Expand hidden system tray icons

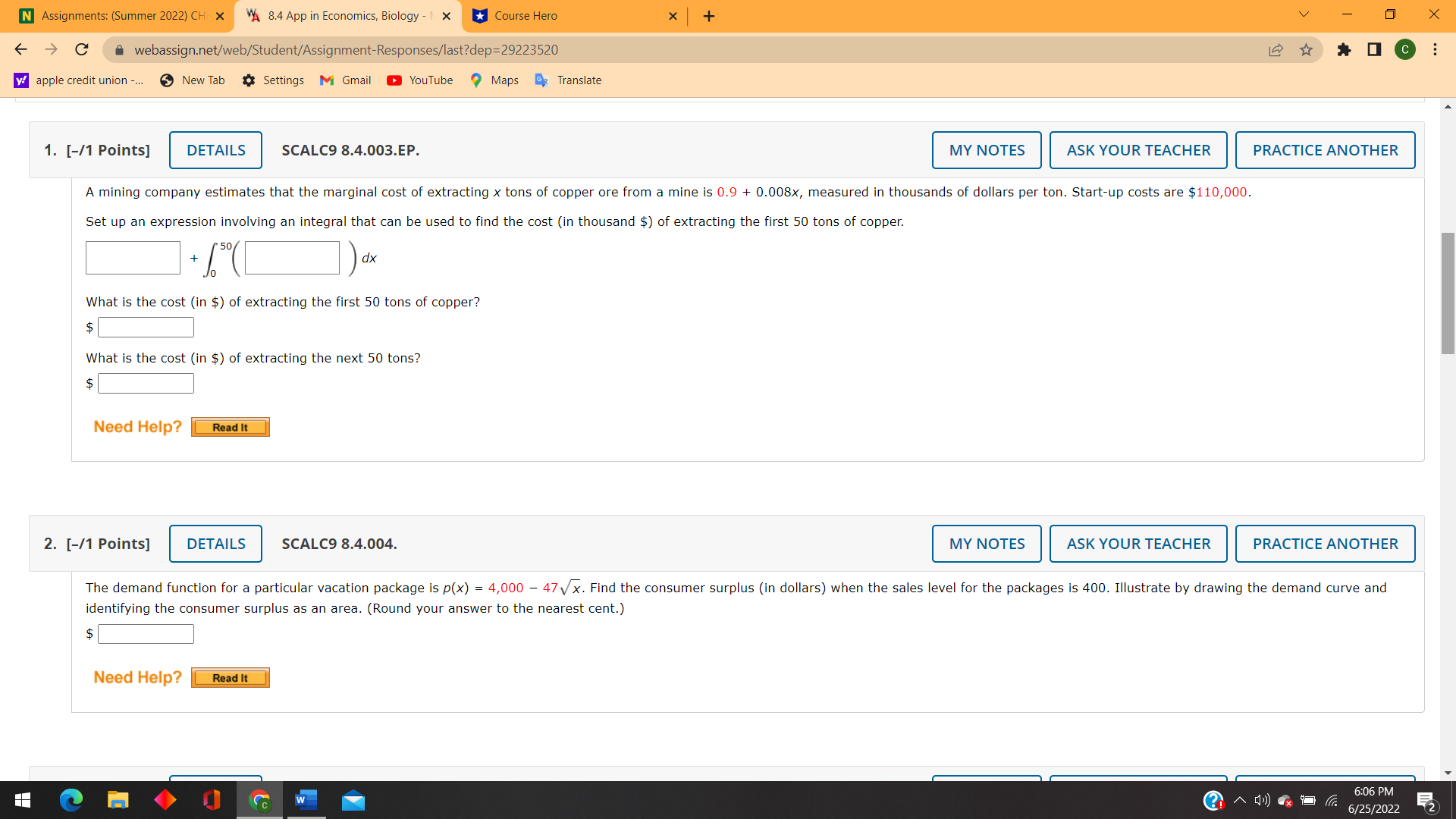pos(1238,800)
